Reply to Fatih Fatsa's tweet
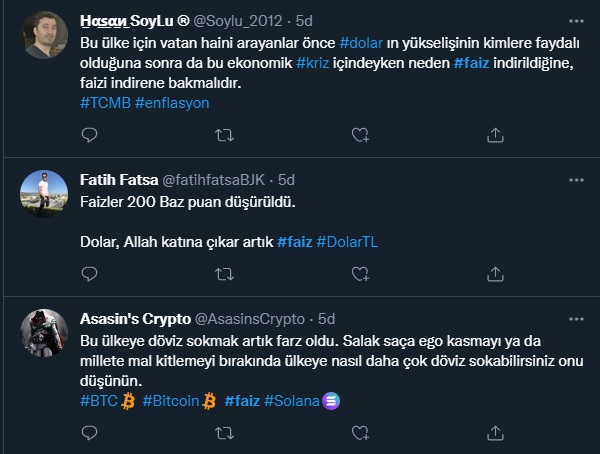The height and width of the screenshot is (454, 600). (89, 272)
